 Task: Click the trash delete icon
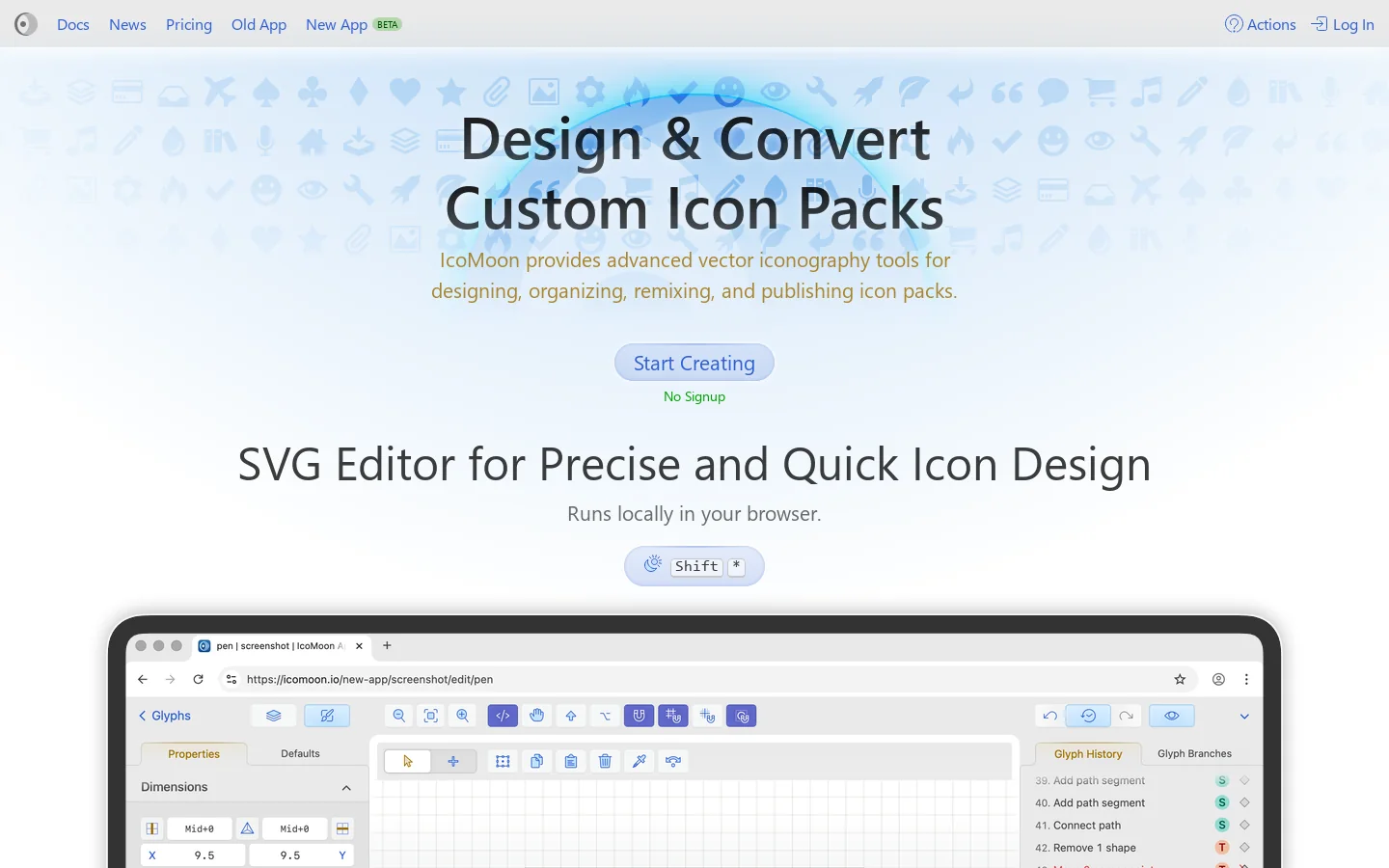(x=605, y=761)
